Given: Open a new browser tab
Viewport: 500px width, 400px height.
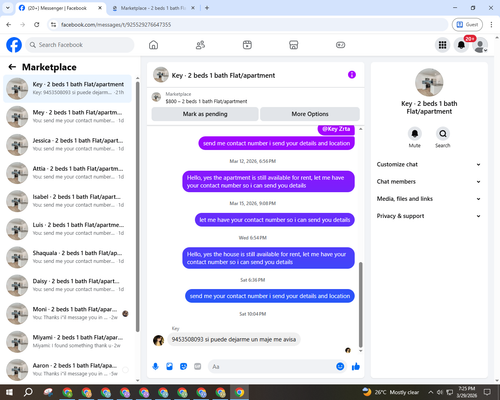Looking at the screenshot, I should [207, 8].
